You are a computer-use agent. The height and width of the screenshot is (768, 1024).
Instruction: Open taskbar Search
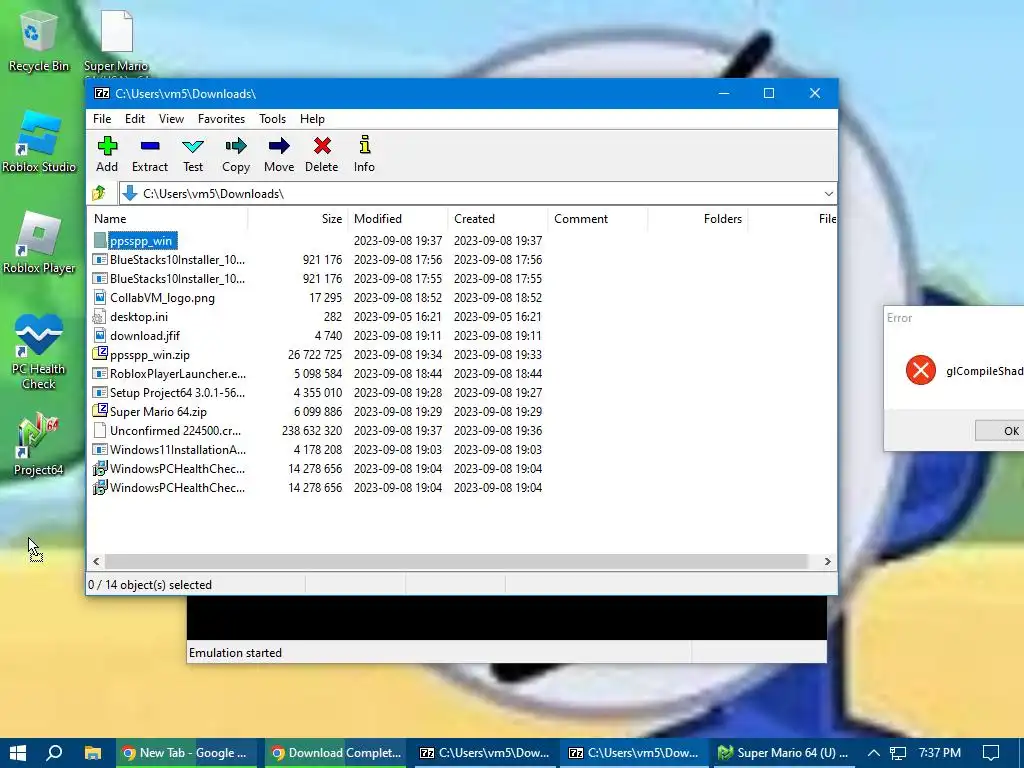(x=55, y=753)
